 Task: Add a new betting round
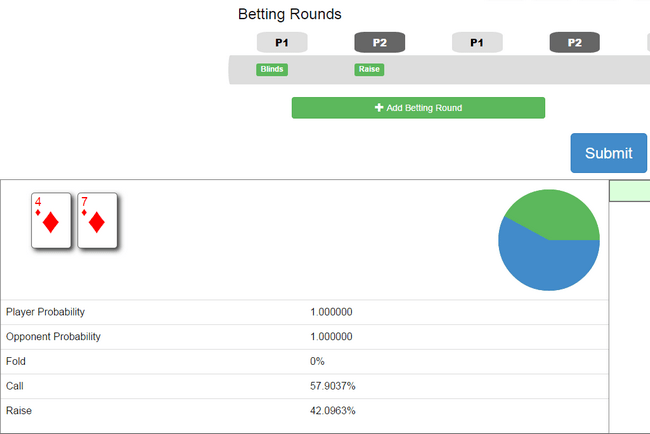[x=418, y=108]
